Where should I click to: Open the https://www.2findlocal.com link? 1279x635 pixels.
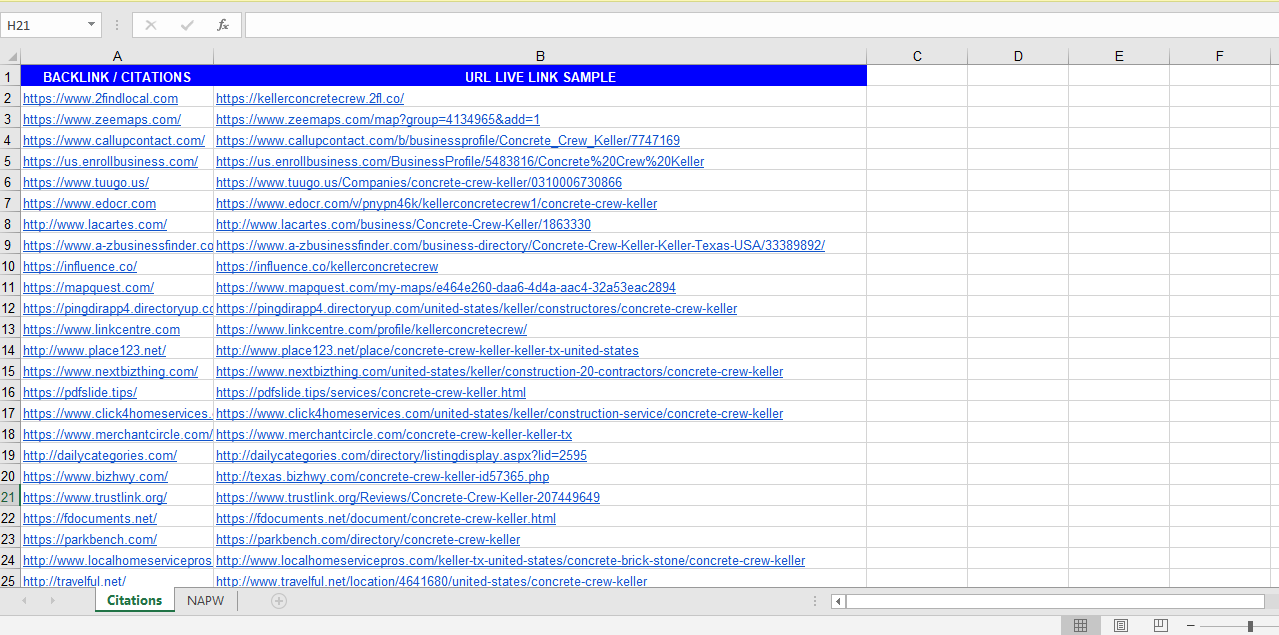(x=100, y=98)
